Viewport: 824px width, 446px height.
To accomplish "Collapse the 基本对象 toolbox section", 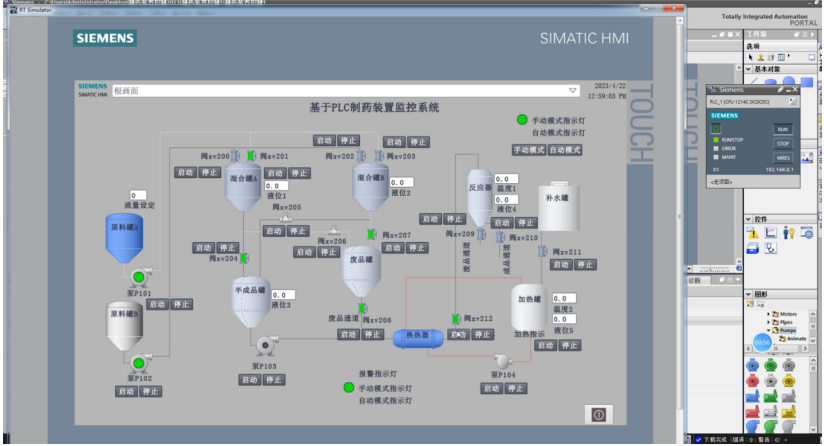I will click(x=748, y=69).
